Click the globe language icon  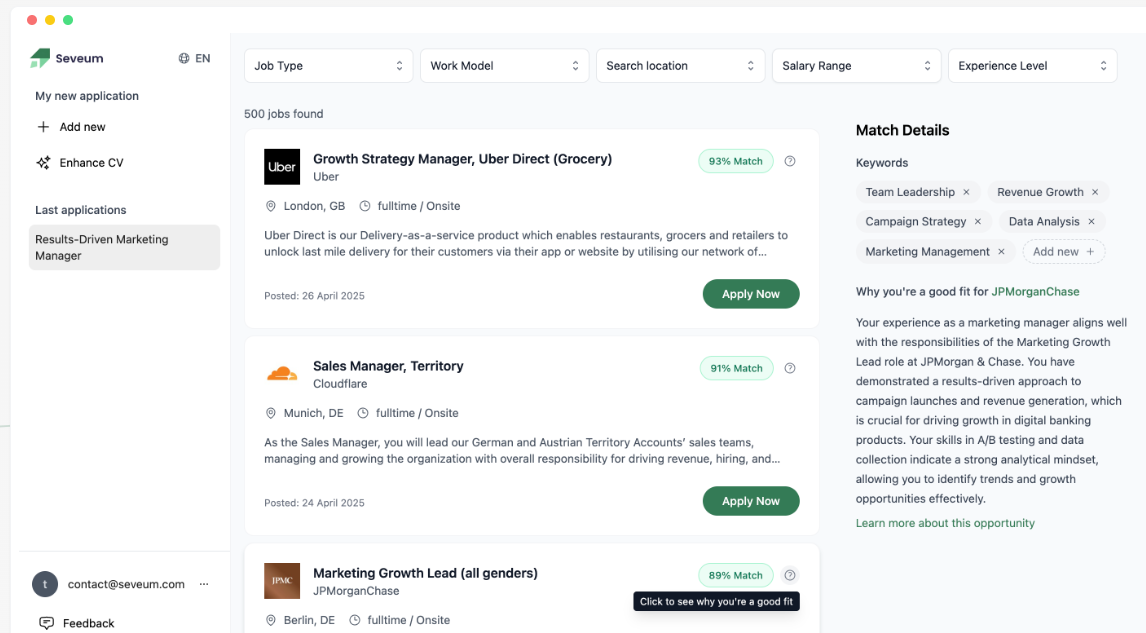[184, 58]
